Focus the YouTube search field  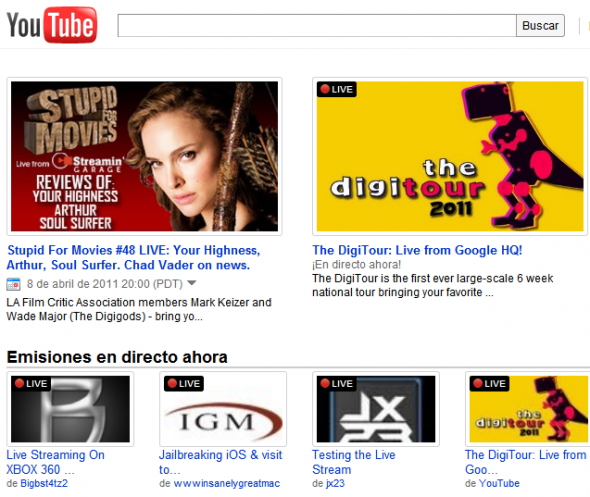[x=317, y=26]
